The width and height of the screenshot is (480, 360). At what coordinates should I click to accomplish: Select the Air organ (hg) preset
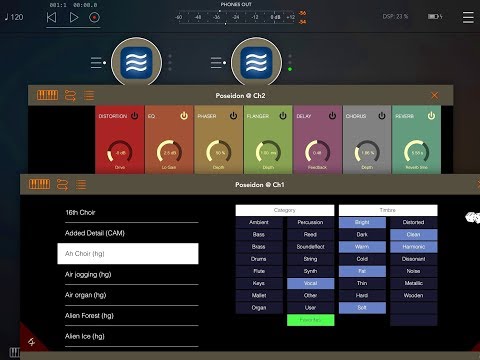(128, 295)
